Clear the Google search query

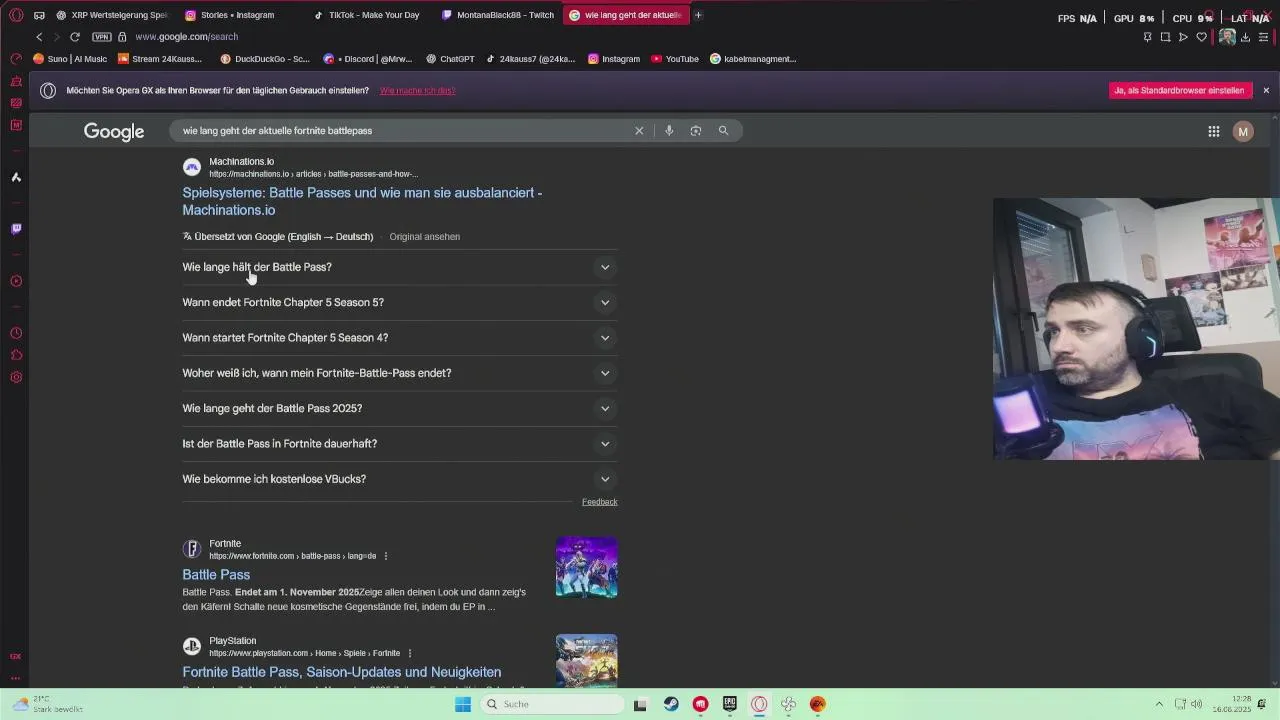[639, 131]
